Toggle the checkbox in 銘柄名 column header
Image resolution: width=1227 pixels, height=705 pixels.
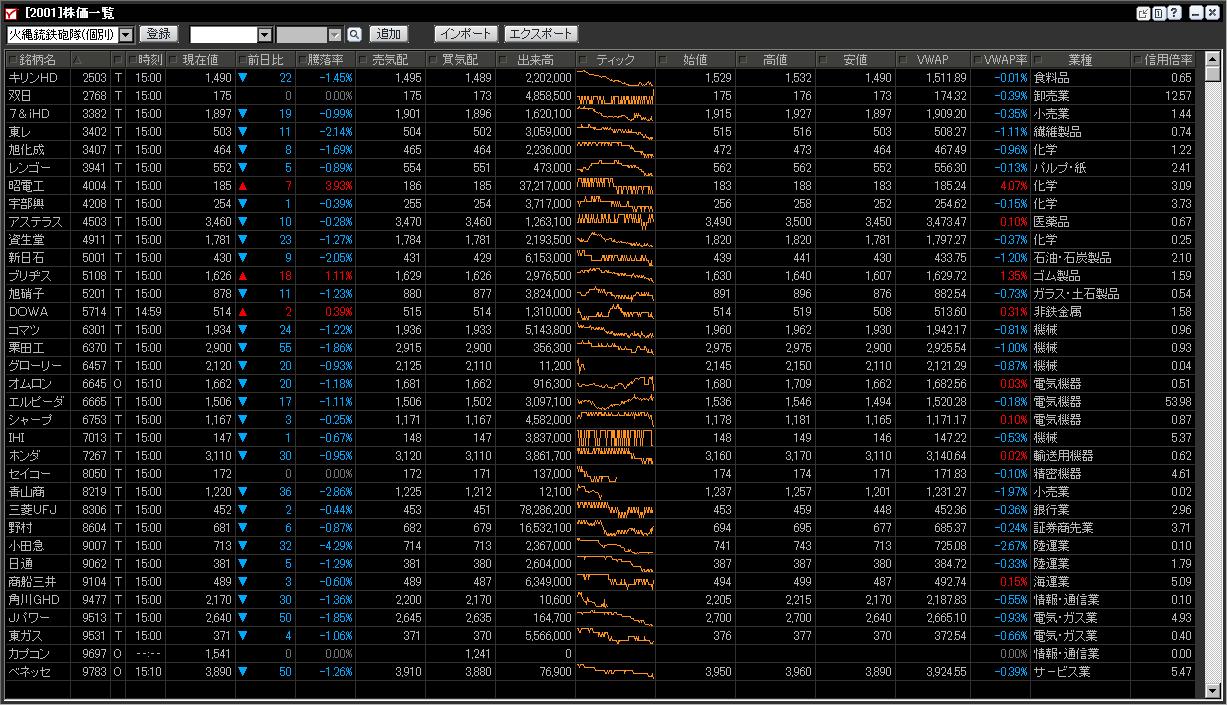12,60
